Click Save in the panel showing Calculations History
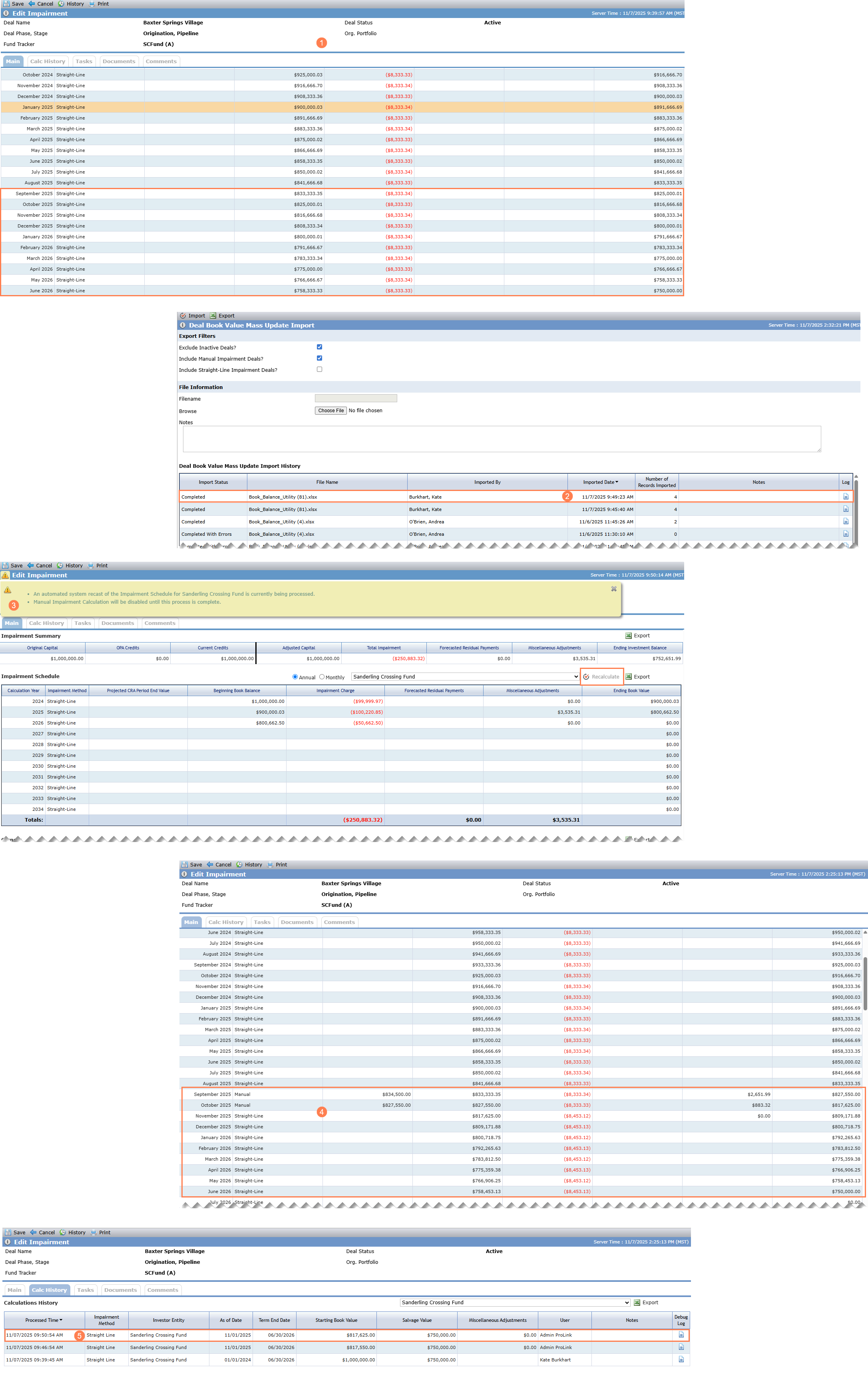868x1375 pixels. click(16, 1233)
